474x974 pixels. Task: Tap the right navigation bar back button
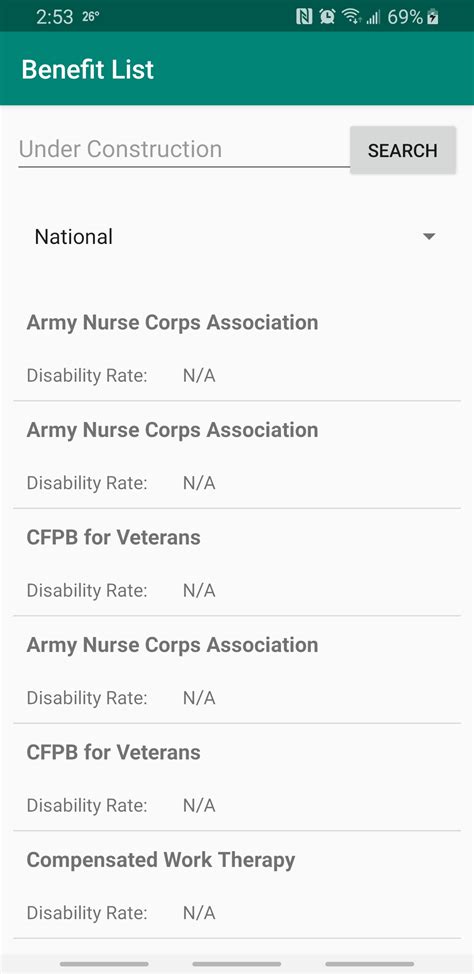370,964
